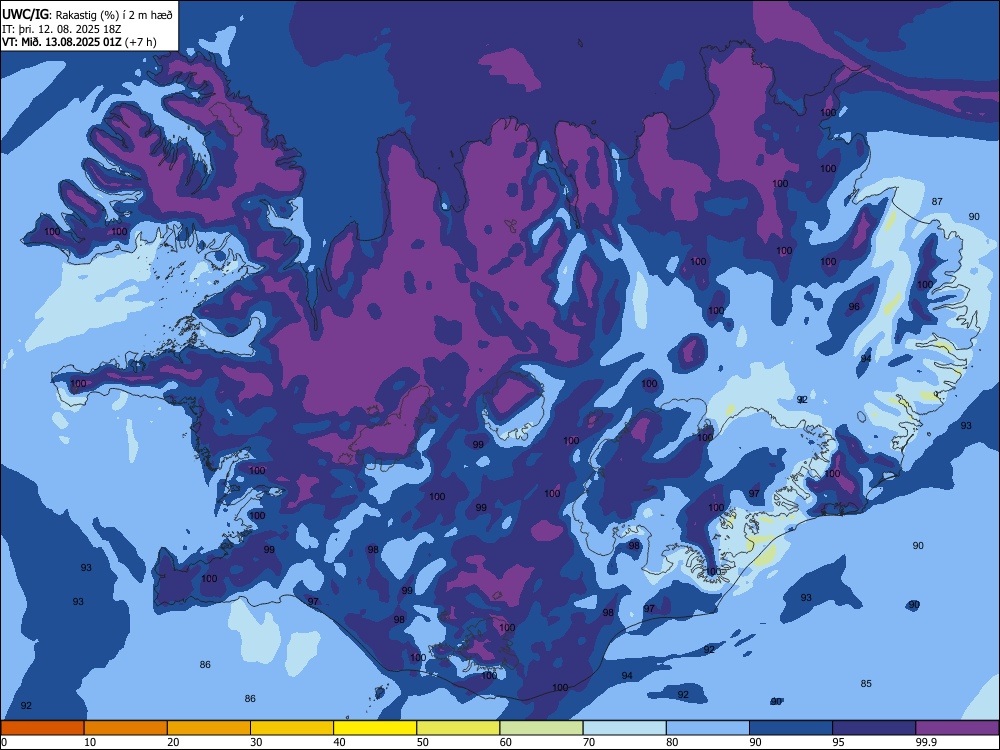Image resolution: width=1000 pixels, height=750 pixels.
Task: Select the orange 10–20 legend swatch
Action: pos(126,728)
